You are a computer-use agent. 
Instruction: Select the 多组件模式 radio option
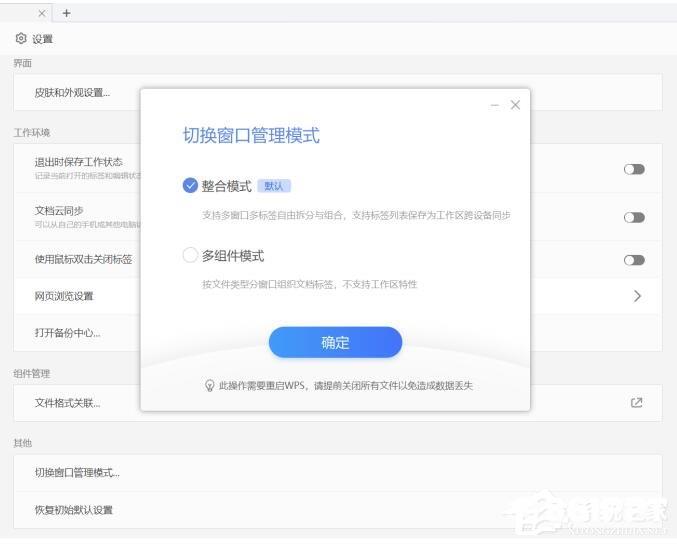pos(190,255)
